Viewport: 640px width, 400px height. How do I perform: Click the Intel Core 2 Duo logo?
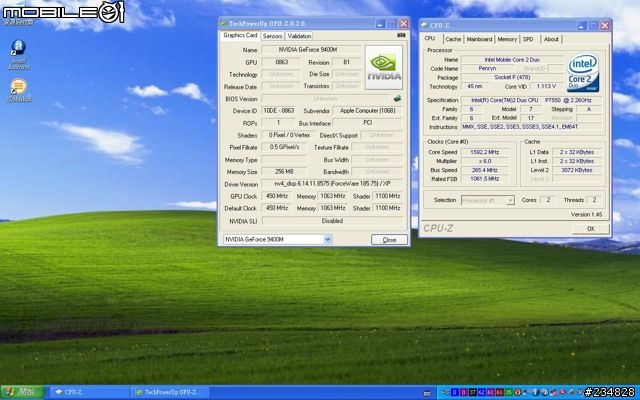[x=583, y=72]
